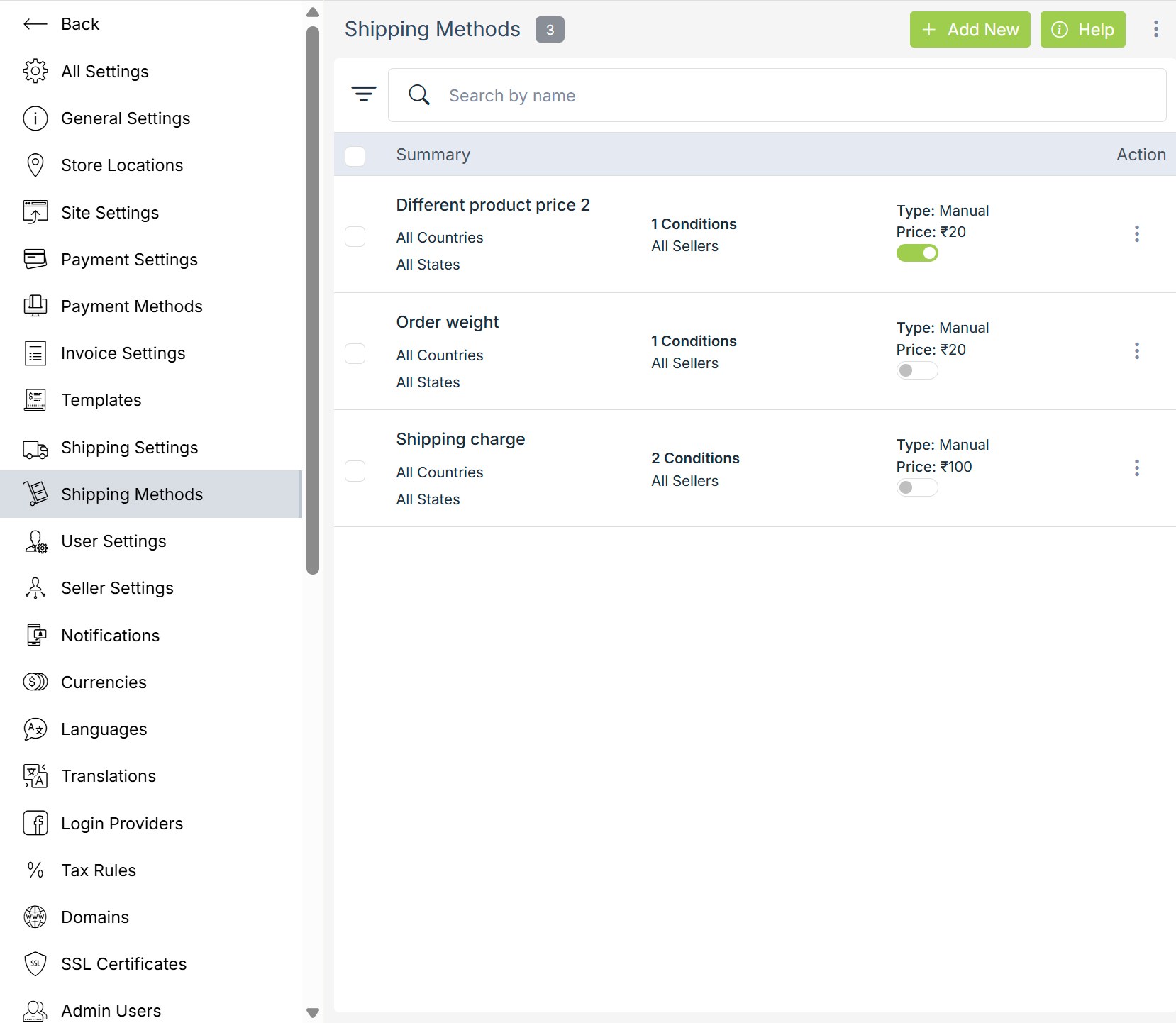Screen dimensions: 1176x1023
Task: Click the Store Locations pin icon
Action: [35, 165]
